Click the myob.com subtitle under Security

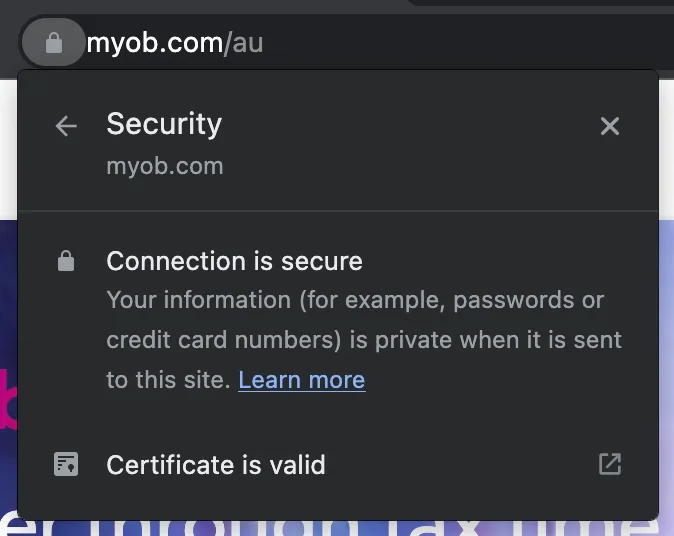click(165, 166)
